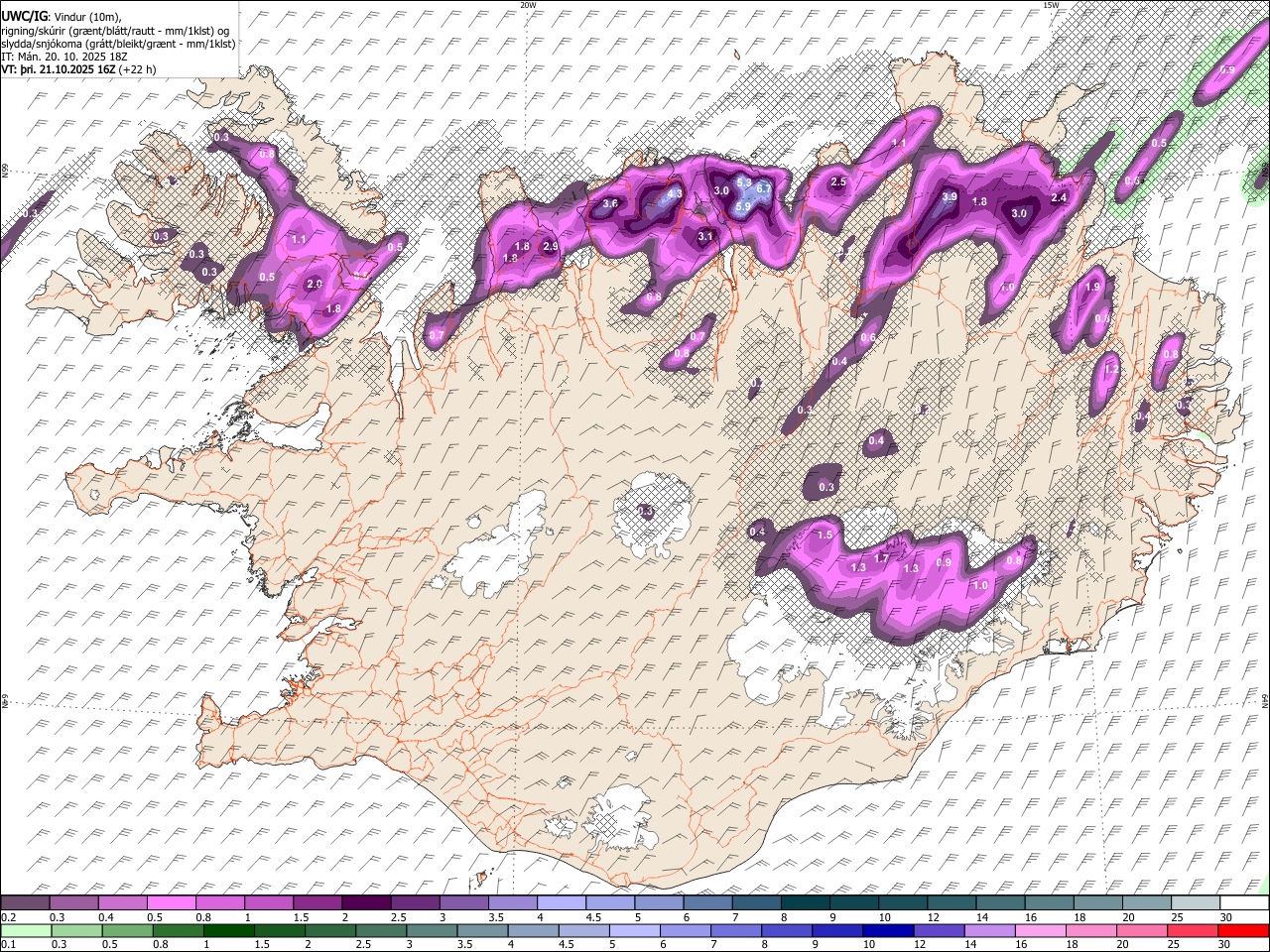Click the 4.5 label under the lower scale
1270x952 pixels.
(568, 944)
